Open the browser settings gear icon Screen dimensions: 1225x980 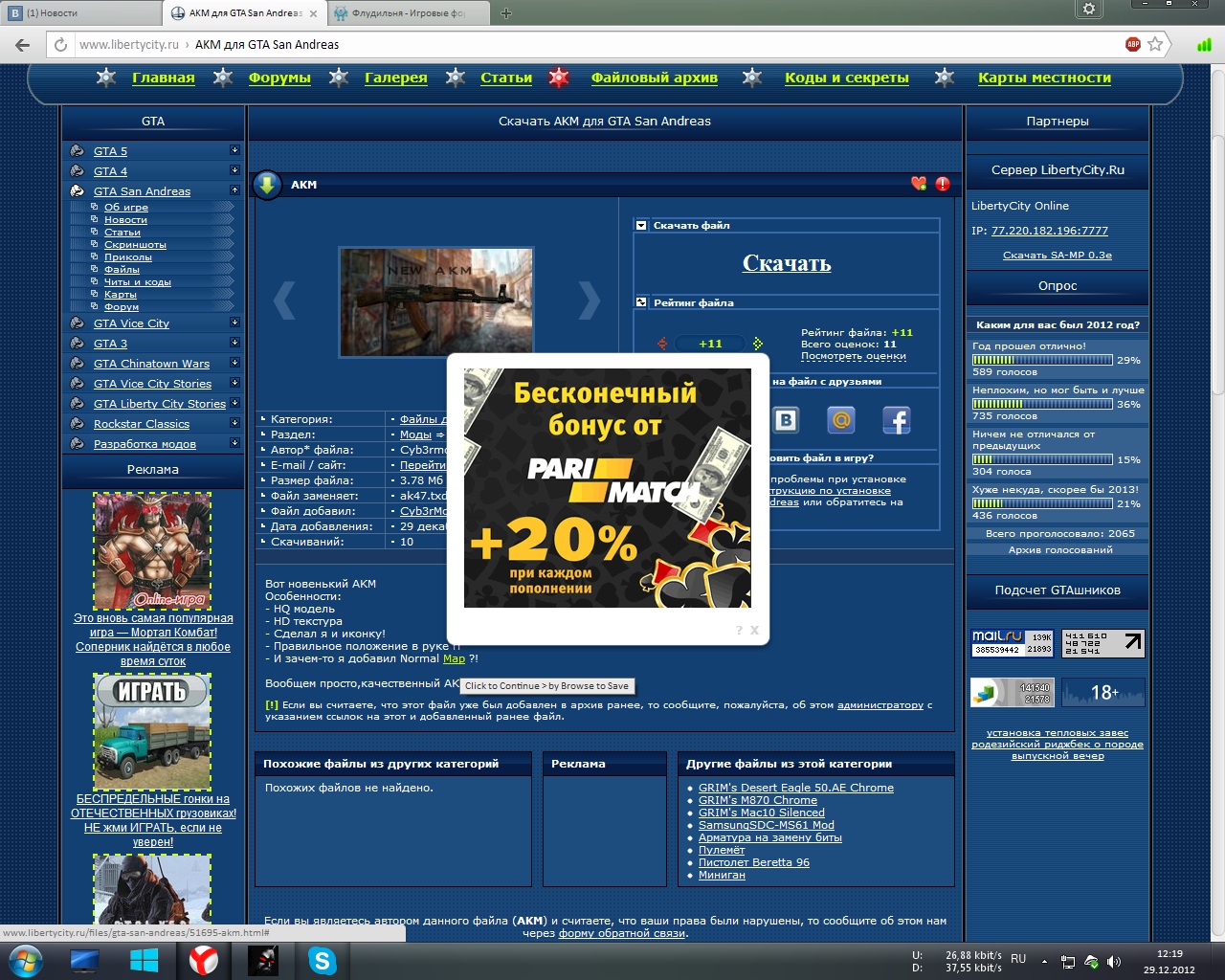1089,9
